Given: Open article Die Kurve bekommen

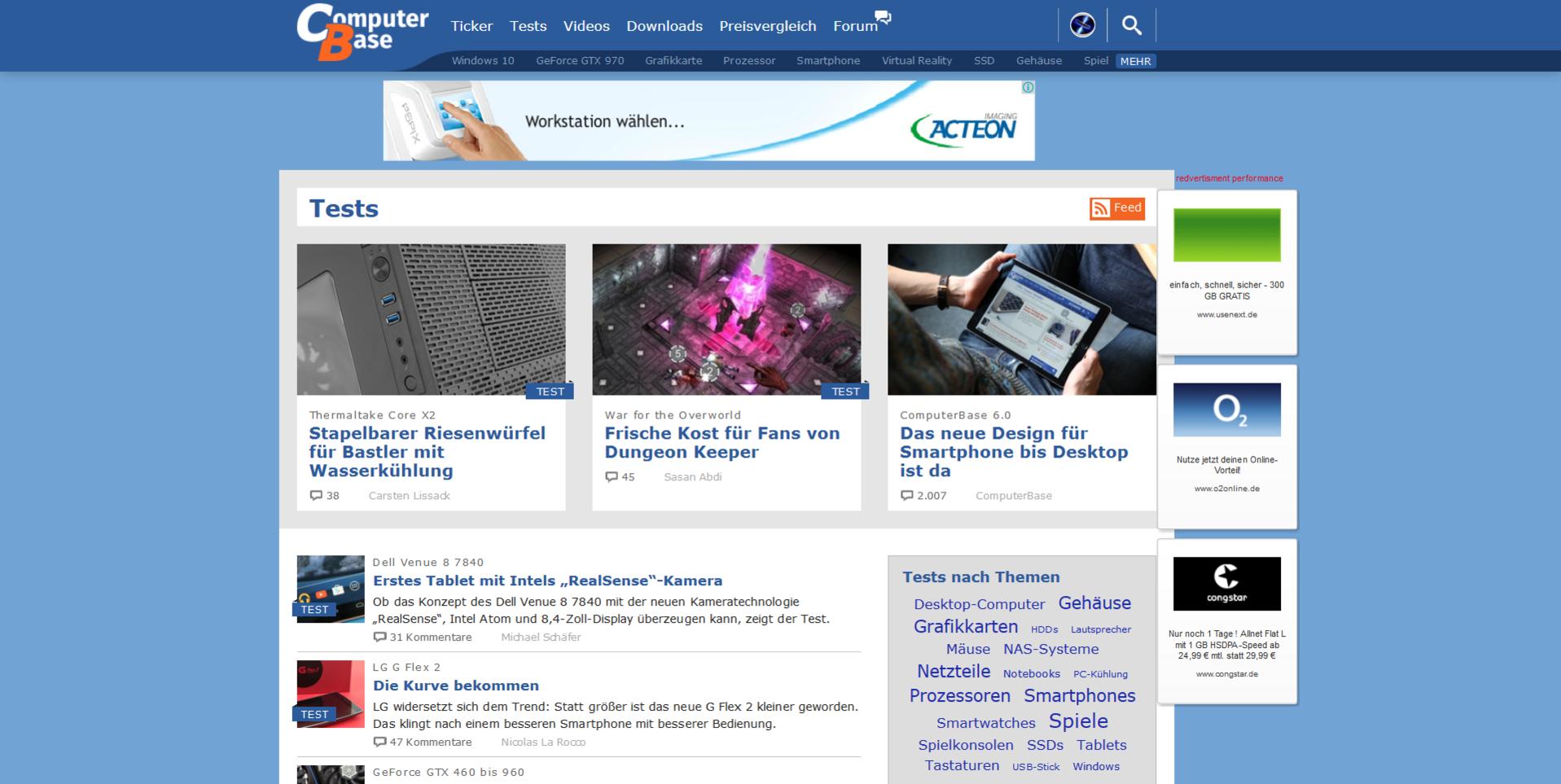Looking at the screenshot, I should (x=456, y=685).
